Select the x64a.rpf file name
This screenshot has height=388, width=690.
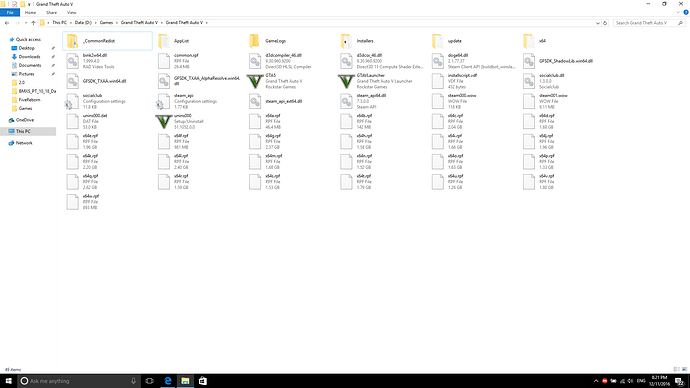point(273,116)
